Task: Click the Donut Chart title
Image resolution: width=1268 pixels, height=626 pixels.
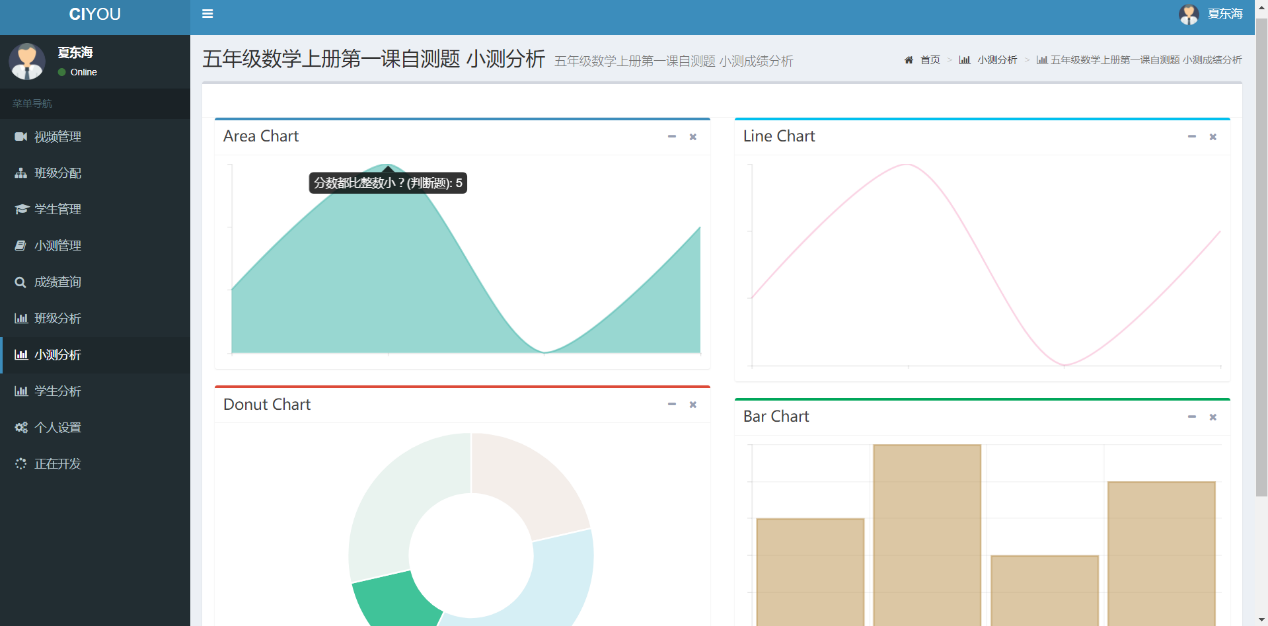Action: coord(267,404)
